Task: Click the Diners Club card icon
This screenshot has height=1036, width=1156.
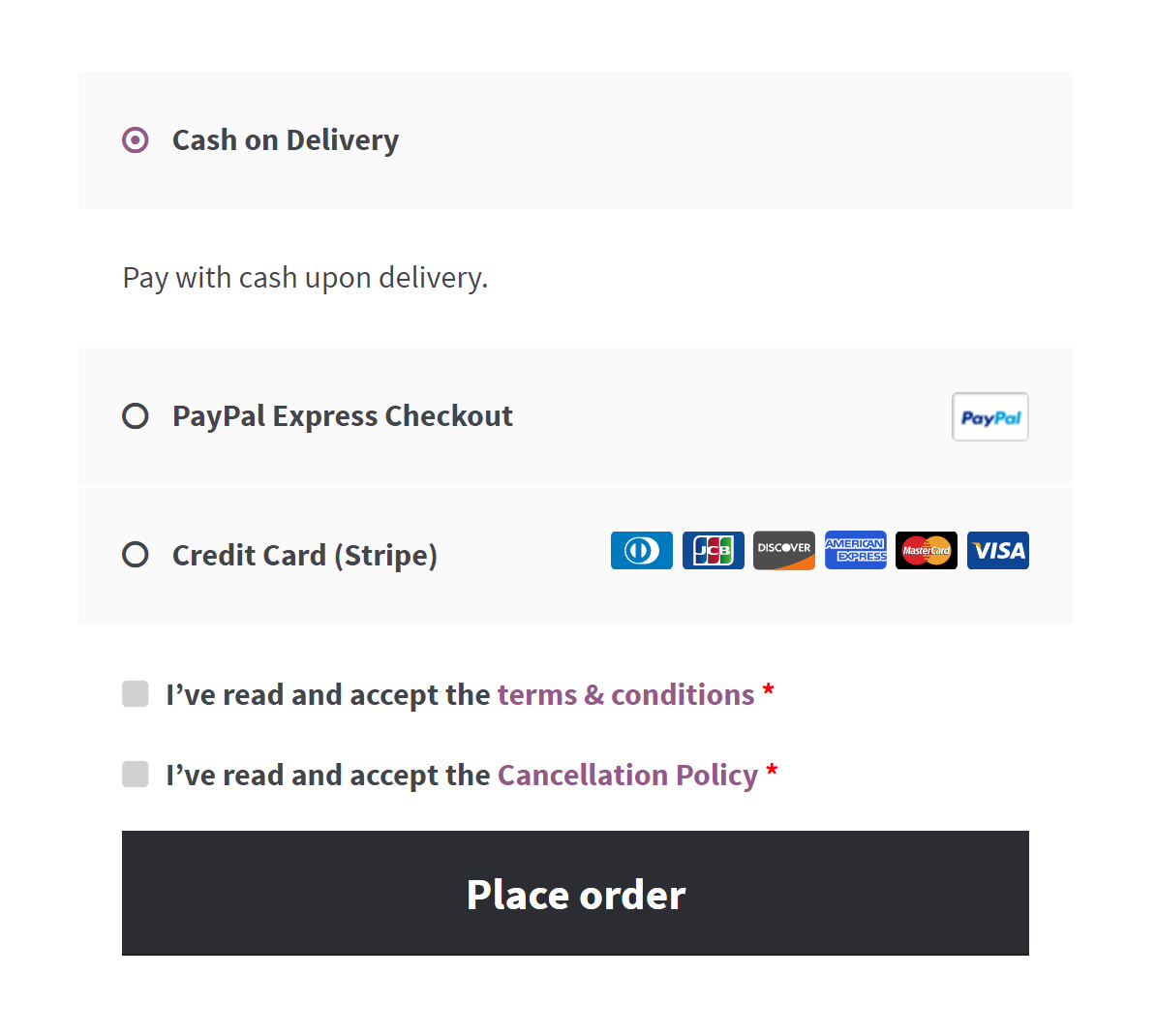Action: tap(641, 551)
